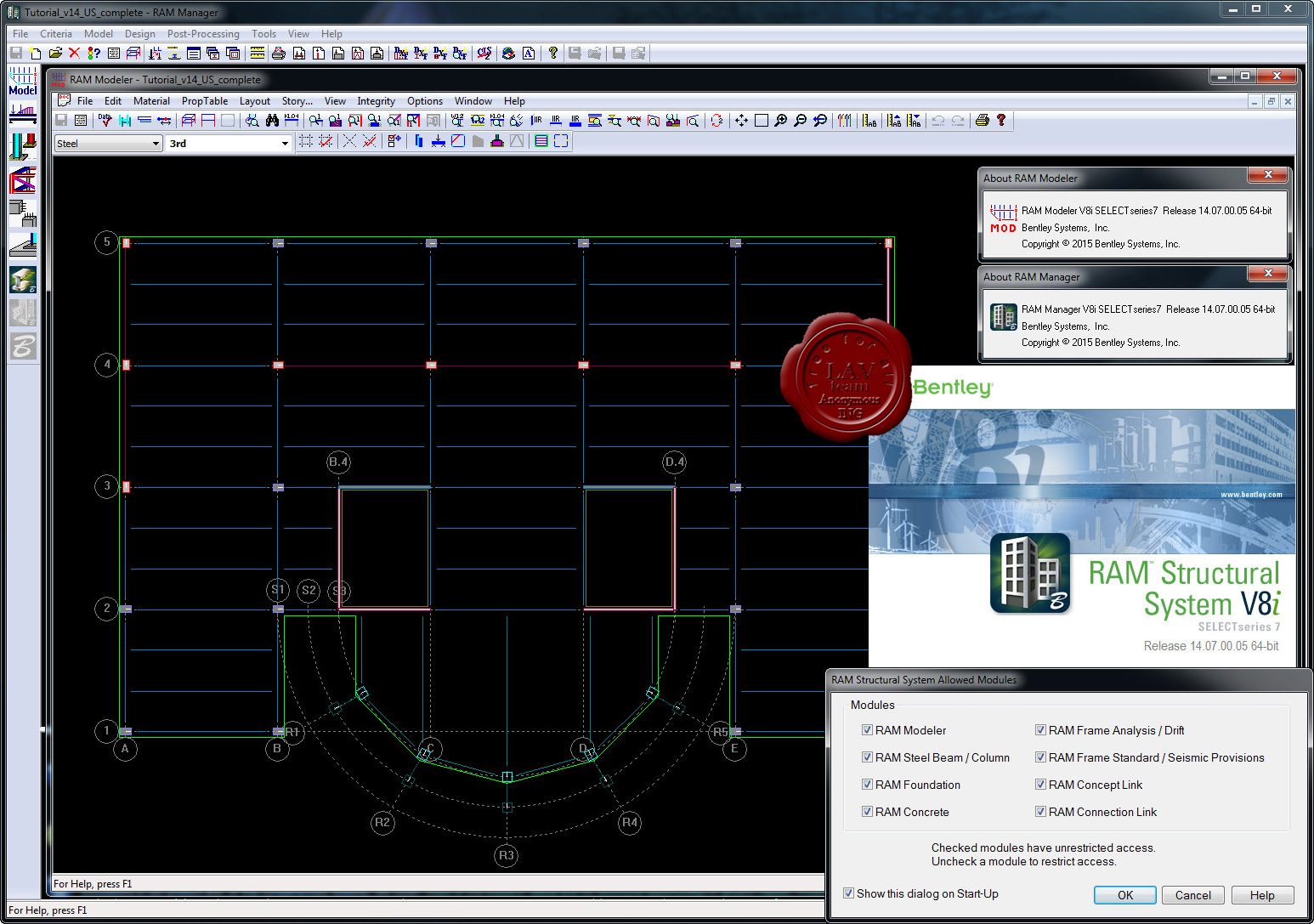Open the 3rd story level dropdown
1314x924 pixels.
[229, 144]
